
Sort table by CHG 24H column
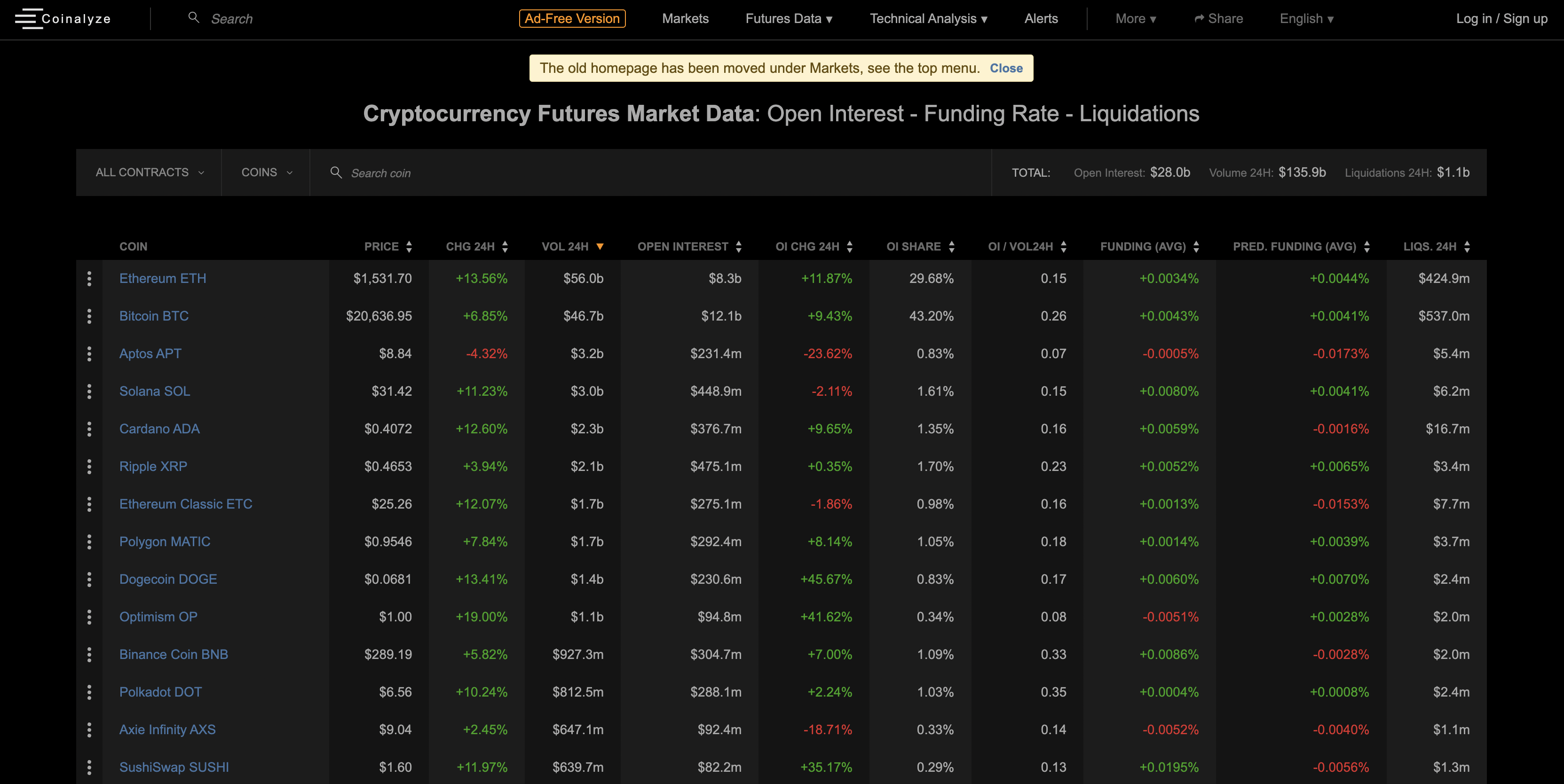[x=477, y=246]
